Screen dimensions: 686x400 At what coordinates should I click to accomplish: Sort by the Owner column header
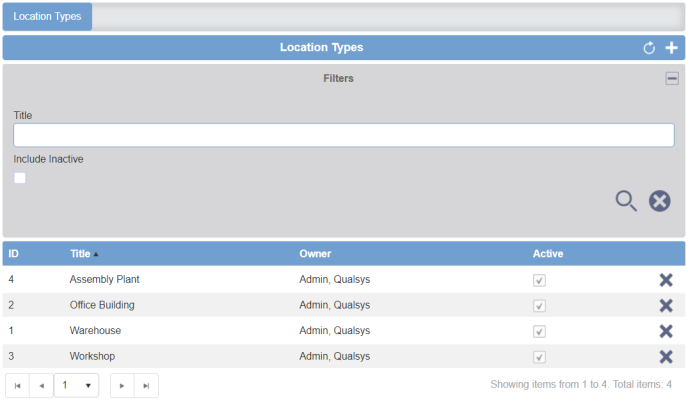point(315,254)
